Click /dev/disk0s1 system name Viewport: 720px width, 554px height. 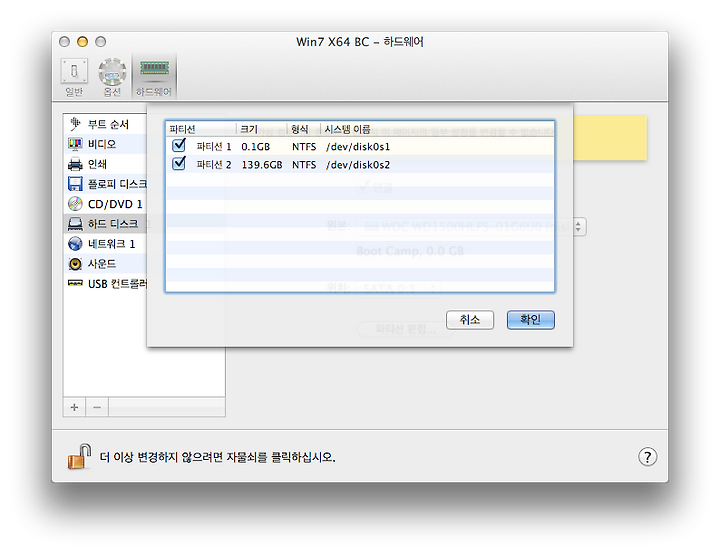point(358,147)
